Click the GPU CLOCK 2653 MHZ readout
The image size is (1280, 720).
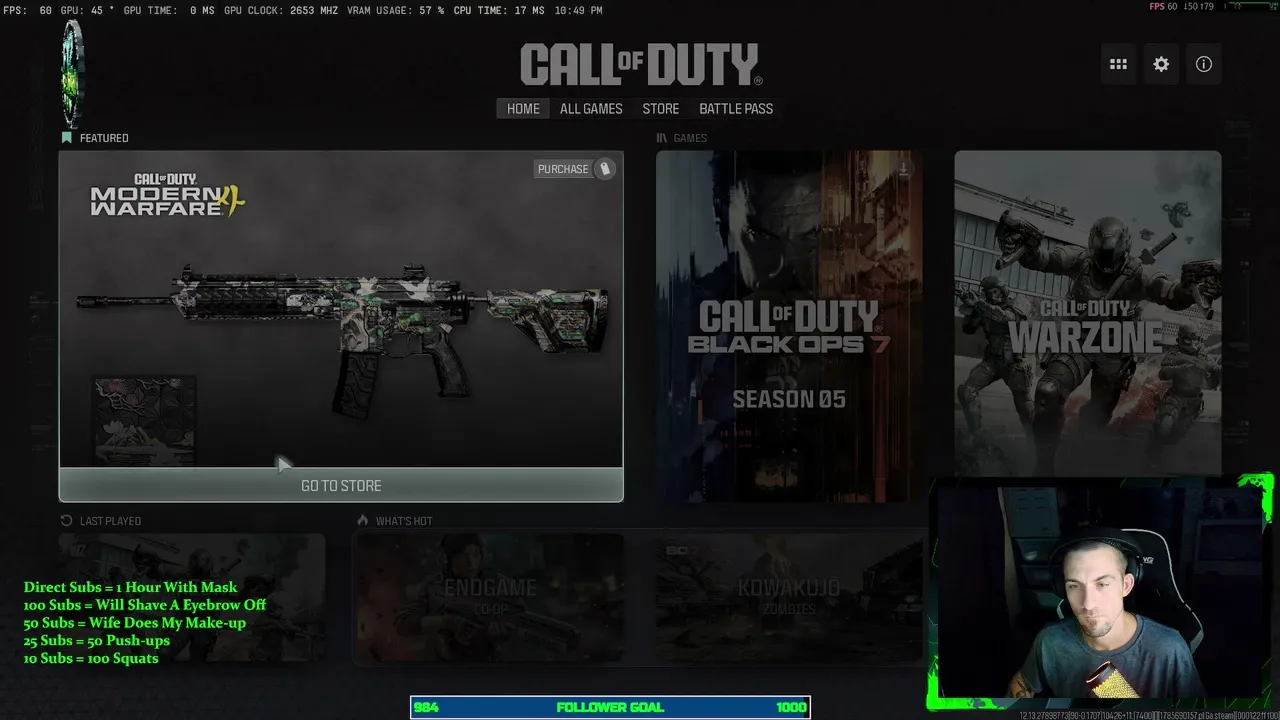(281, 10)
